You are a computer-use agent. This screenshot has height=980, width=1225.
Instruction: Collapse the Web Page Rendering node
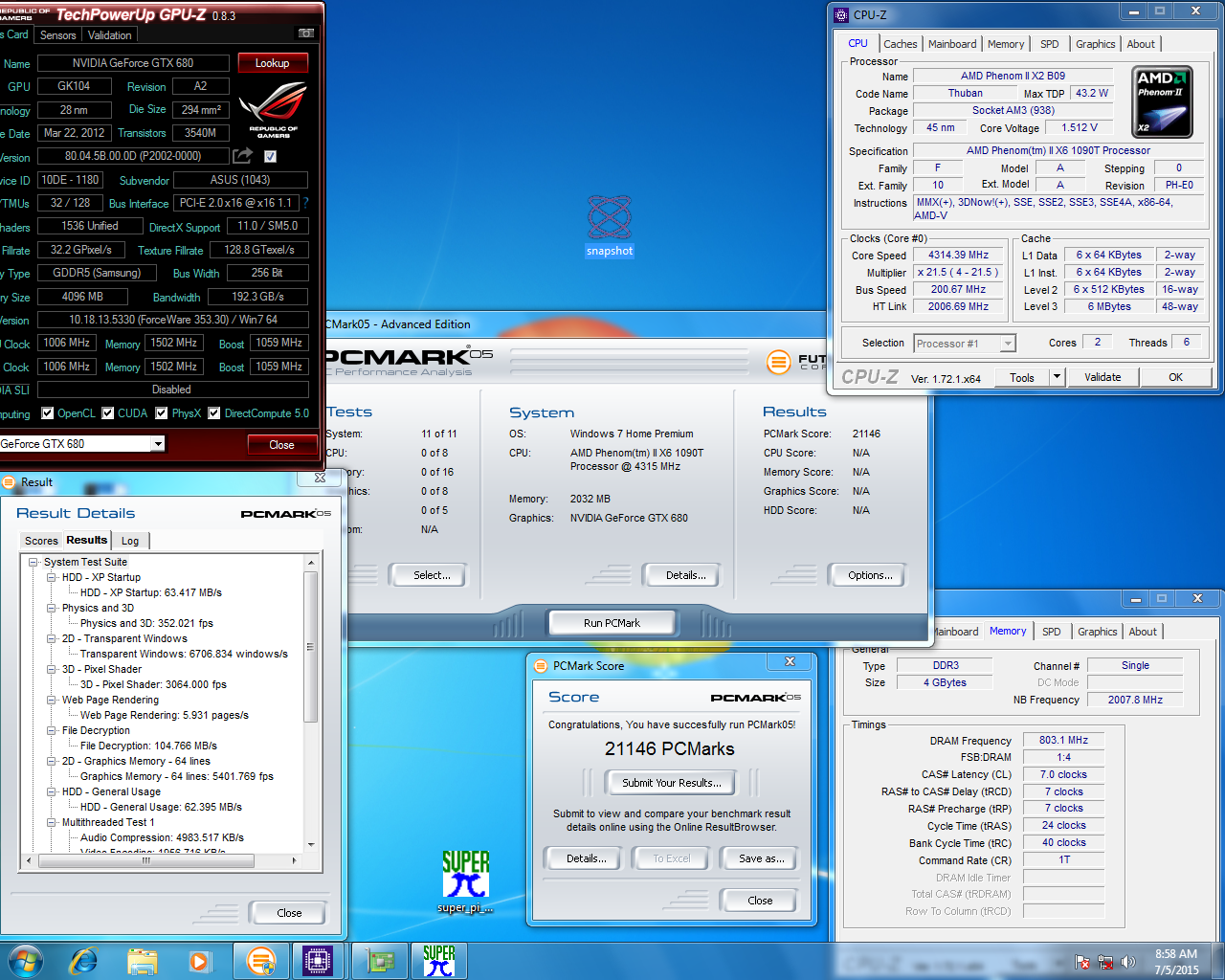[52, 701]
